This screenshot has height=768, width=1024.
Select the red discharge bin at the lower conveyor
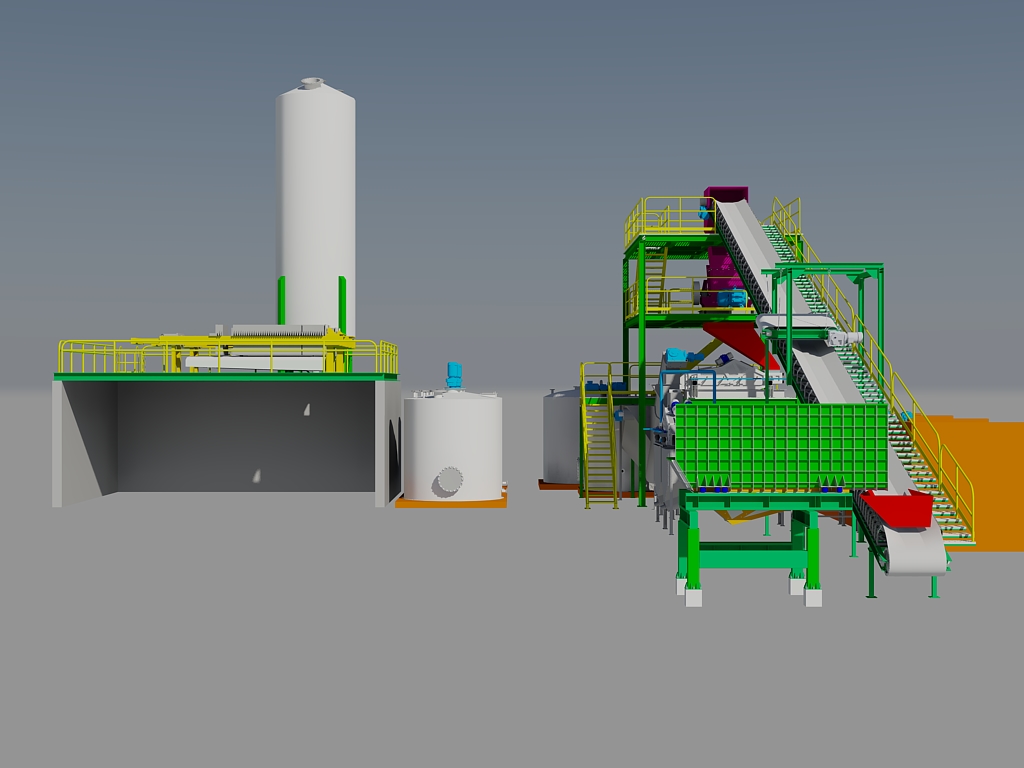click(x=897, y=509)
